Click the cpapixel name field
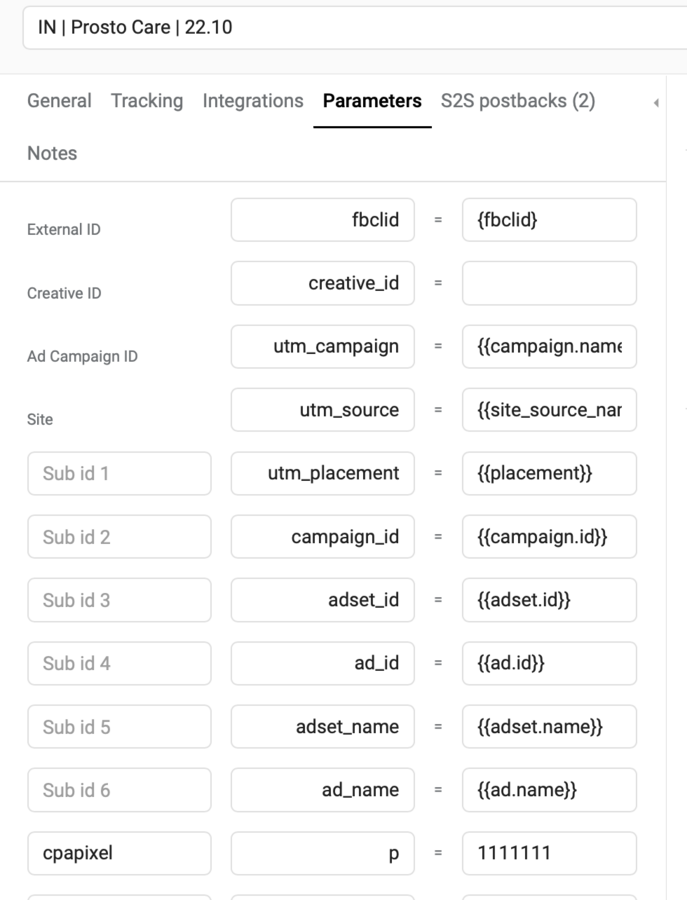 pyautogui.click(x=119, y=853)
